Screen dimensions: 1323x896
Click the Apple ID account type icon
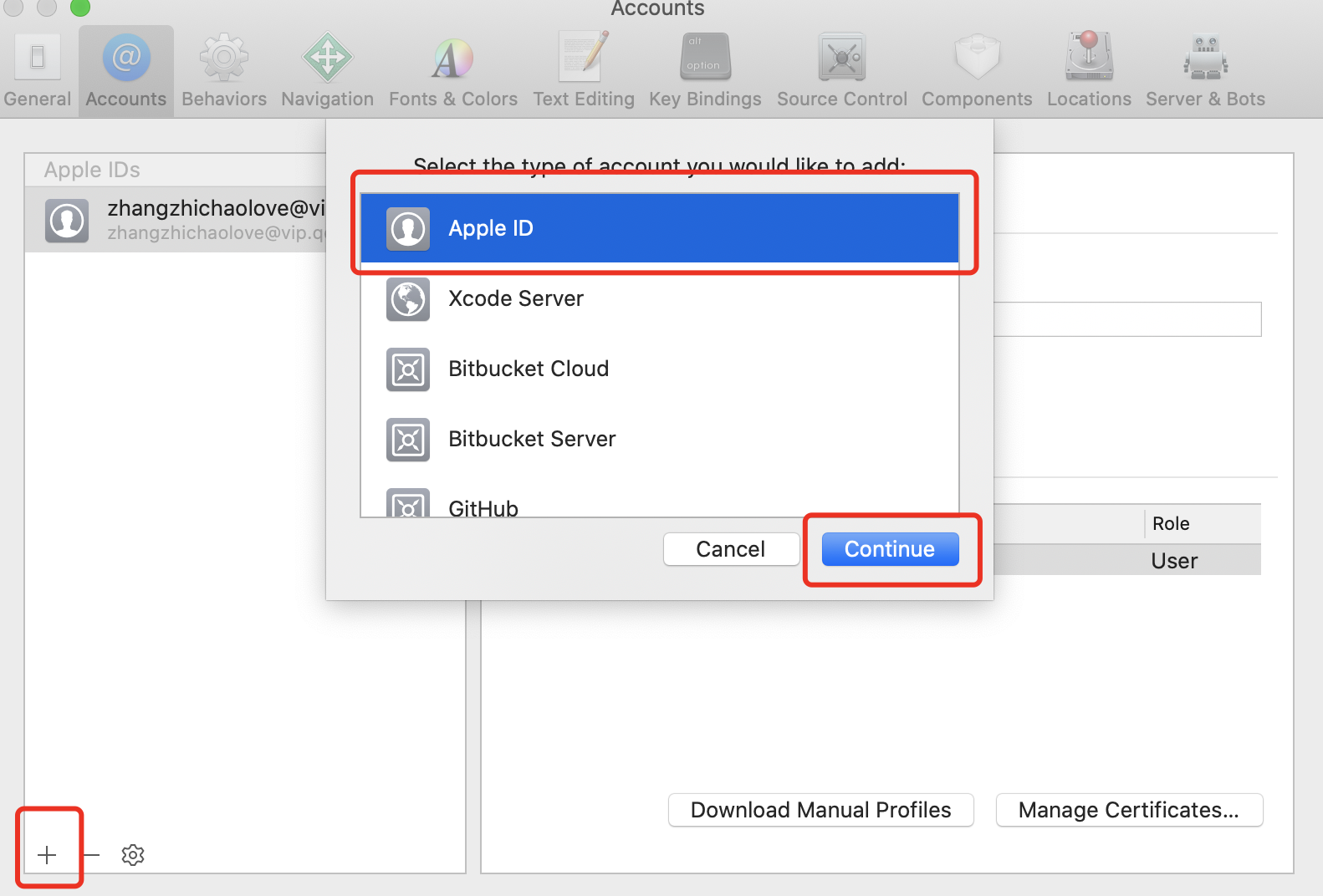pos(408,228)
